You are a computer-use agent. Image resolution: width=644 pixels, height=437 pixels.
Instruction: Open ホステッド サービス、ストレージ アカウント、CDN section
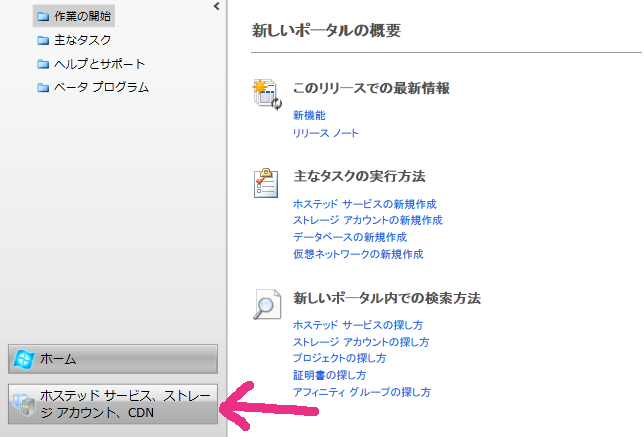[x=113, y=404]
